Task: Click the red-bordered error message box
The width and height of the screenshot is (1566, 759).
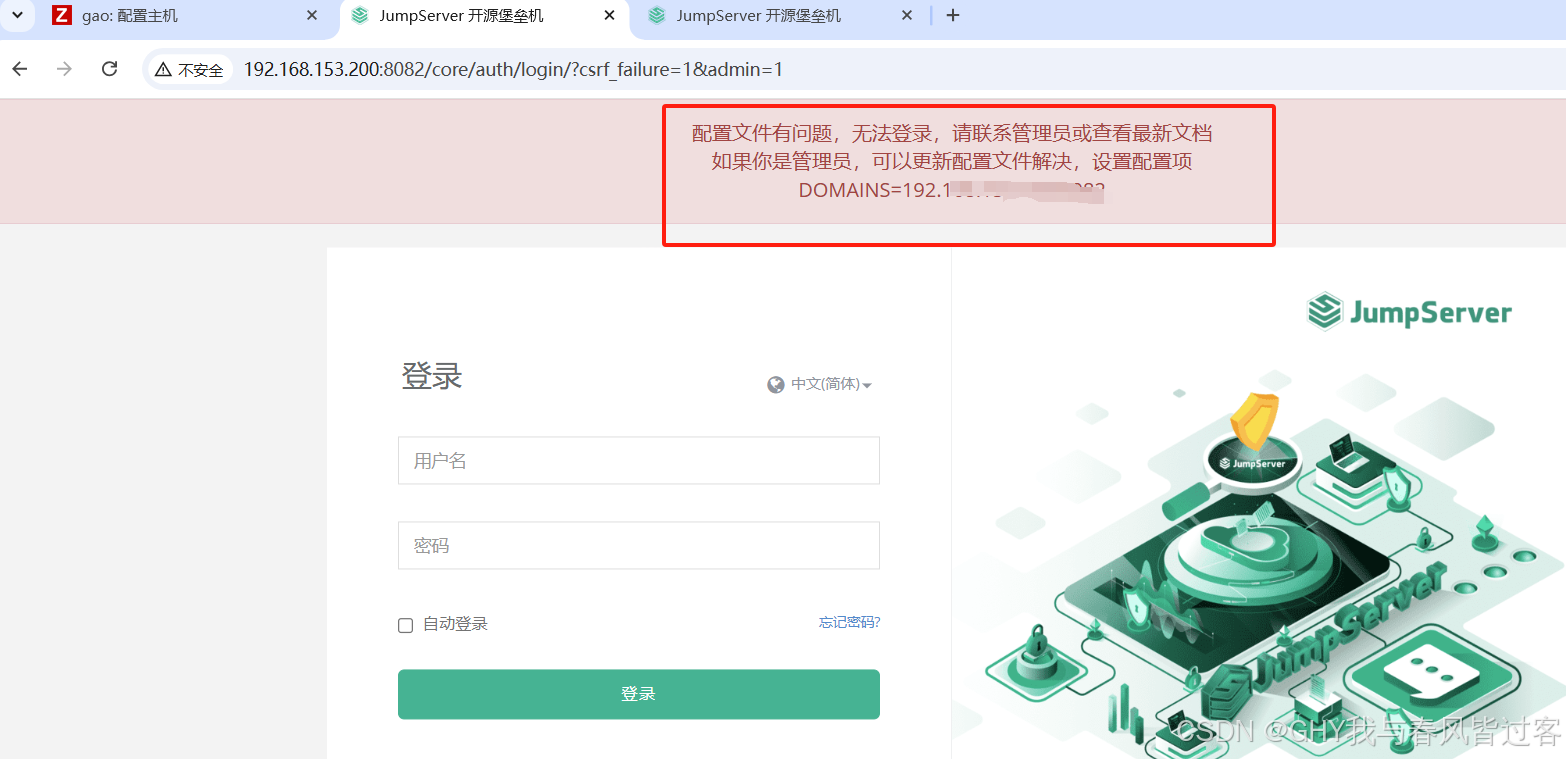Action: click(968, 175)
